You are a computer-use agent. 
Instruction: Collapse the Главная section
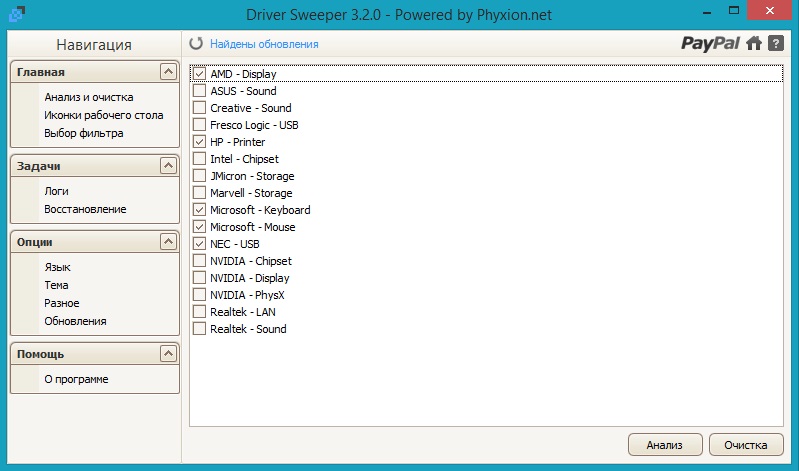[x=168, y=71]
